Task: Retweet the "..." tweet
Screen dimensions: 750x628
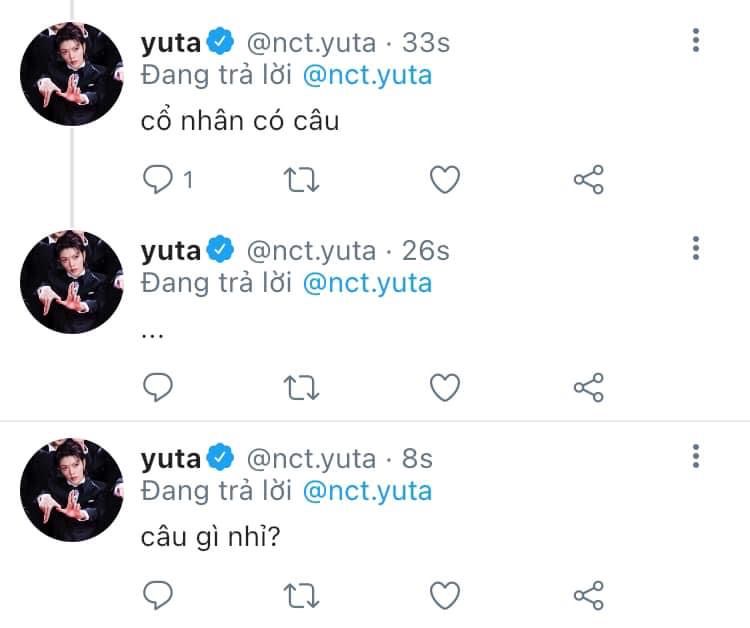Action: [302, 387]
